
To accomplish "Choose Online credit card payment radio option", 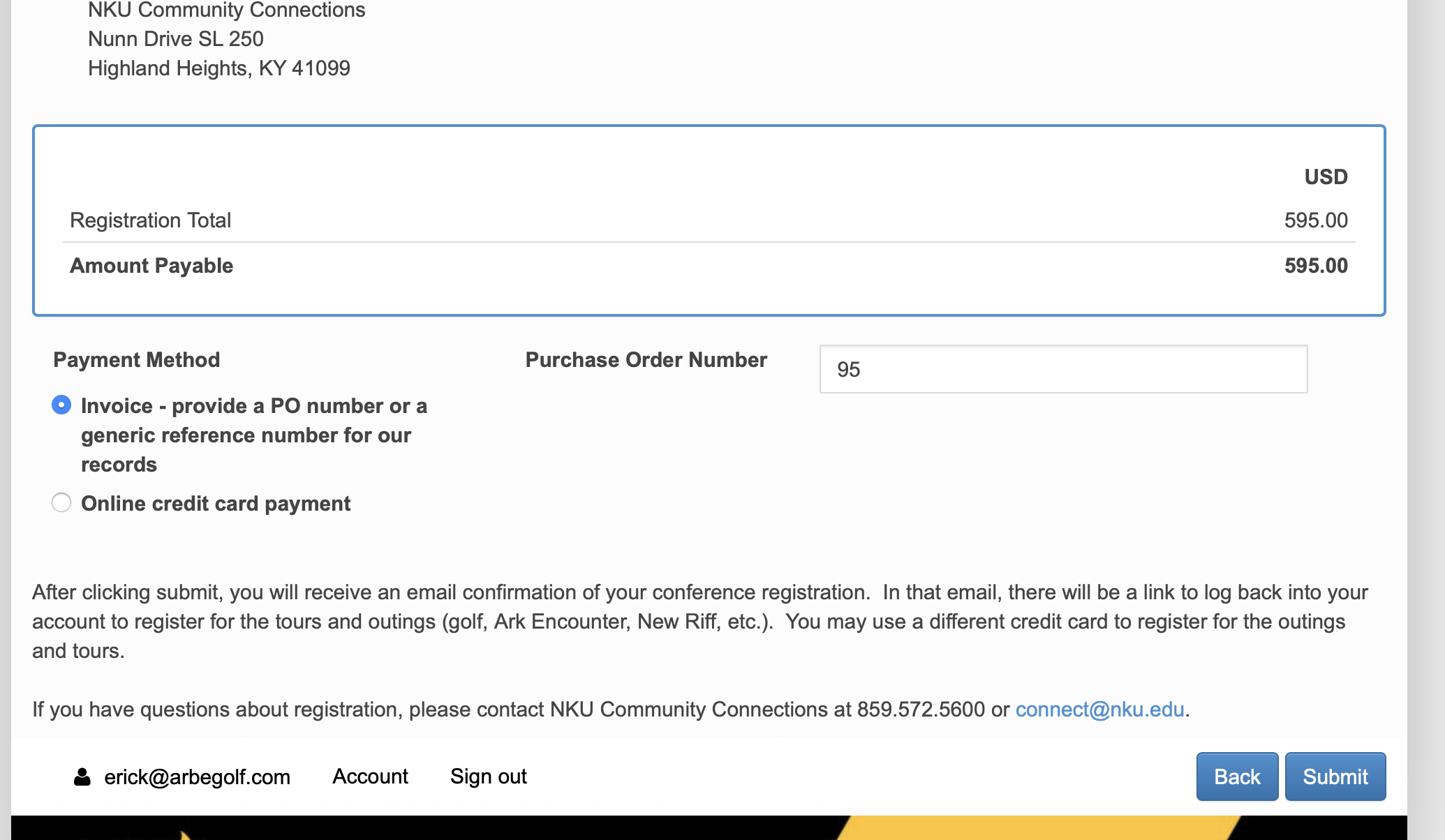I will click(x=61, y=503).
